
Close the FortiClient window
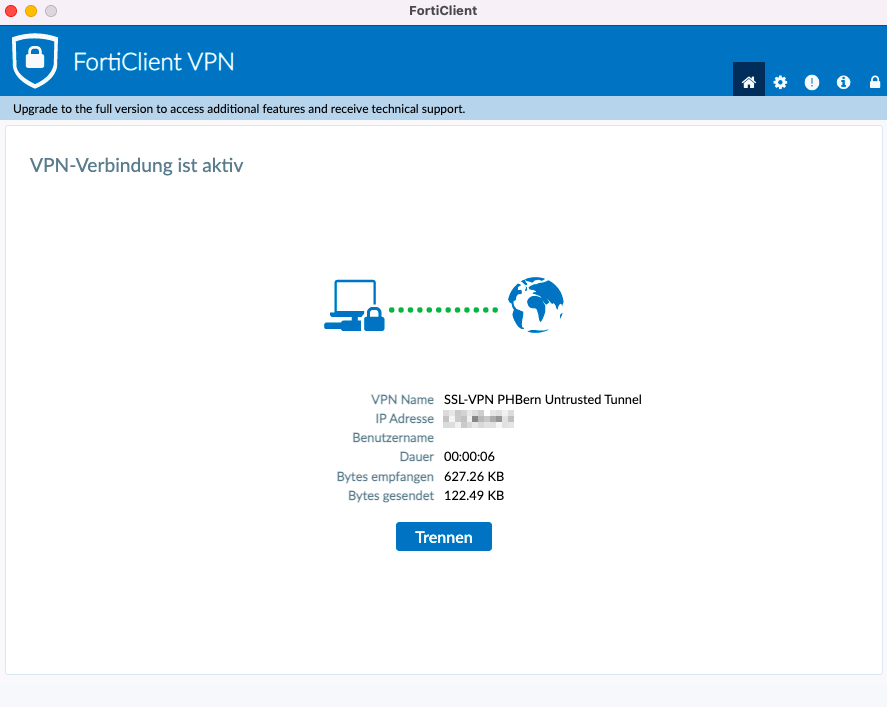(x=12, y=11)
